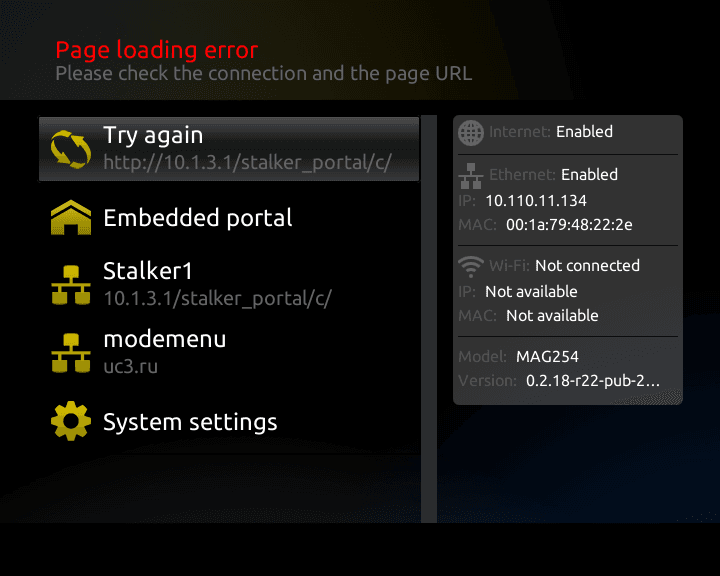The height and width of the screenshot is (576, 720).
Task: Click the System settings gear icon
Action: [x=70, y=422]
